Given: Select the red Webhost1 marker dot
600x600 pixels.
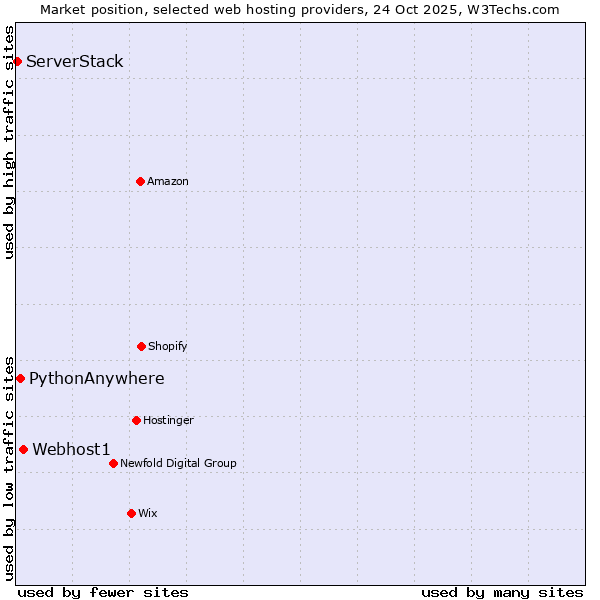Looking at the screenshot, I should coord(23,449).
